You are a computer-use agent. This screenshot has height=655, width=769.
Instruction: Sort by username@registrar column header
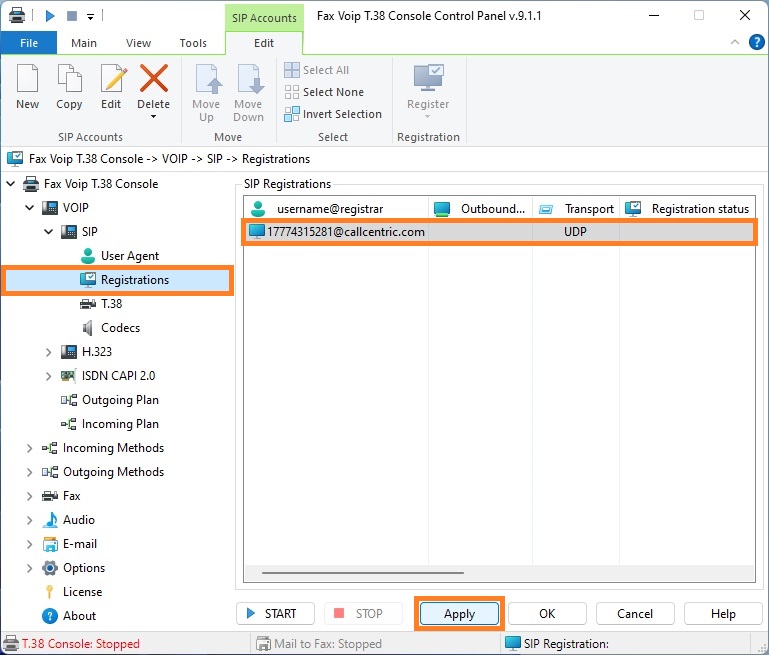(x=336, y=209)
